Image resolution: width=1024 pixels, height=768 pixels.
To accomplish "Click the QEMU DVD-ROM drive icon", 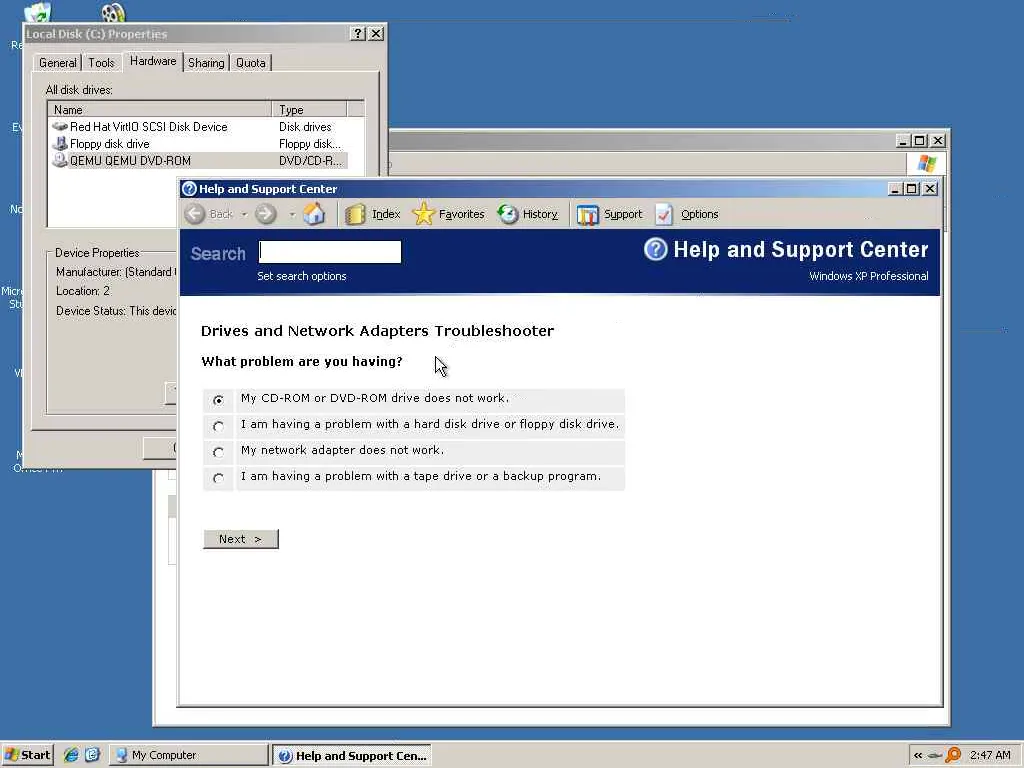I will click(60, 160).
